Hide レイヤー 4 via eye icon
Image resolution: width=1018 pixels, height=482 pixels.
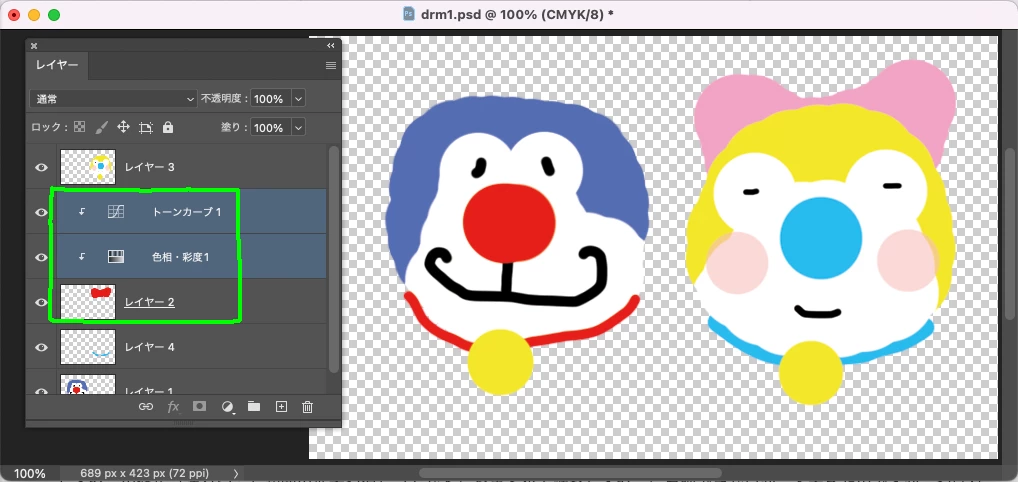pos(42,347)
